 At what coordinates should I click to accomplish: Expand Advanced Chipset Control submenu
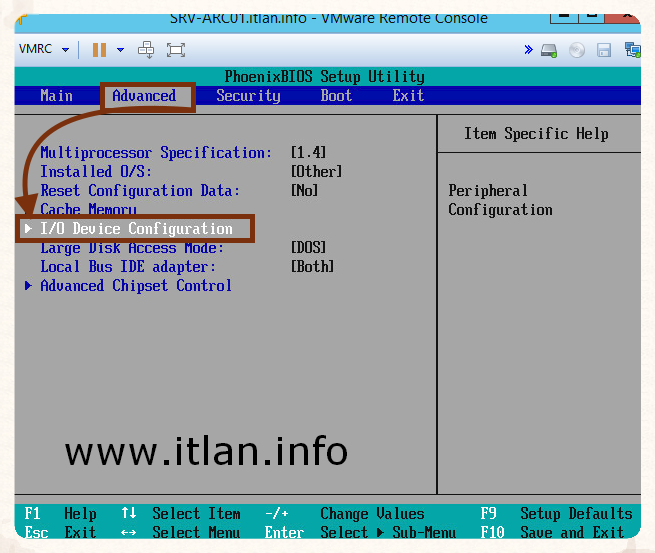[x=136, y=286]
